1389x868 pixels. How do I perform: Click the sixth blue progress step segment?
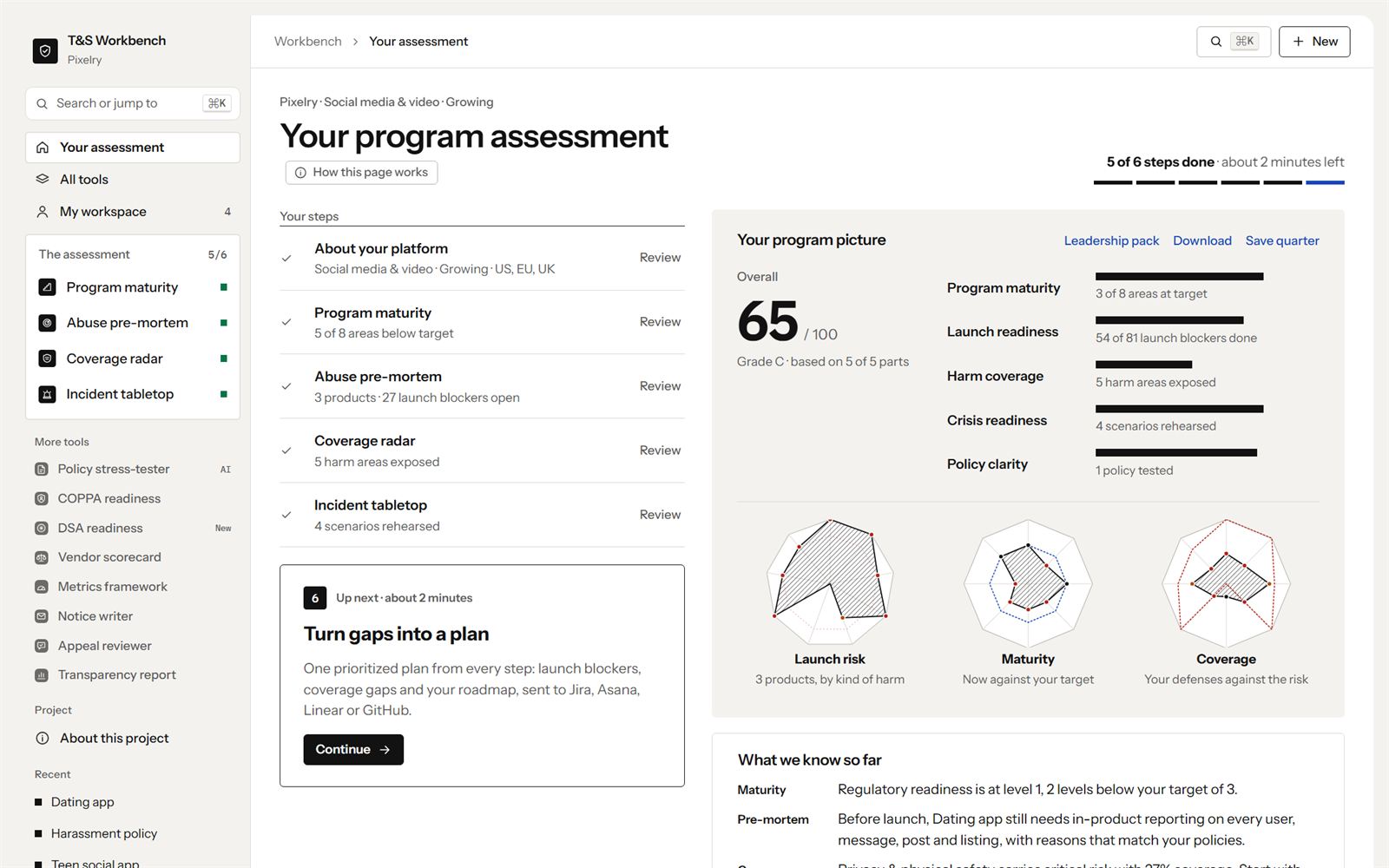(1325, 182)
